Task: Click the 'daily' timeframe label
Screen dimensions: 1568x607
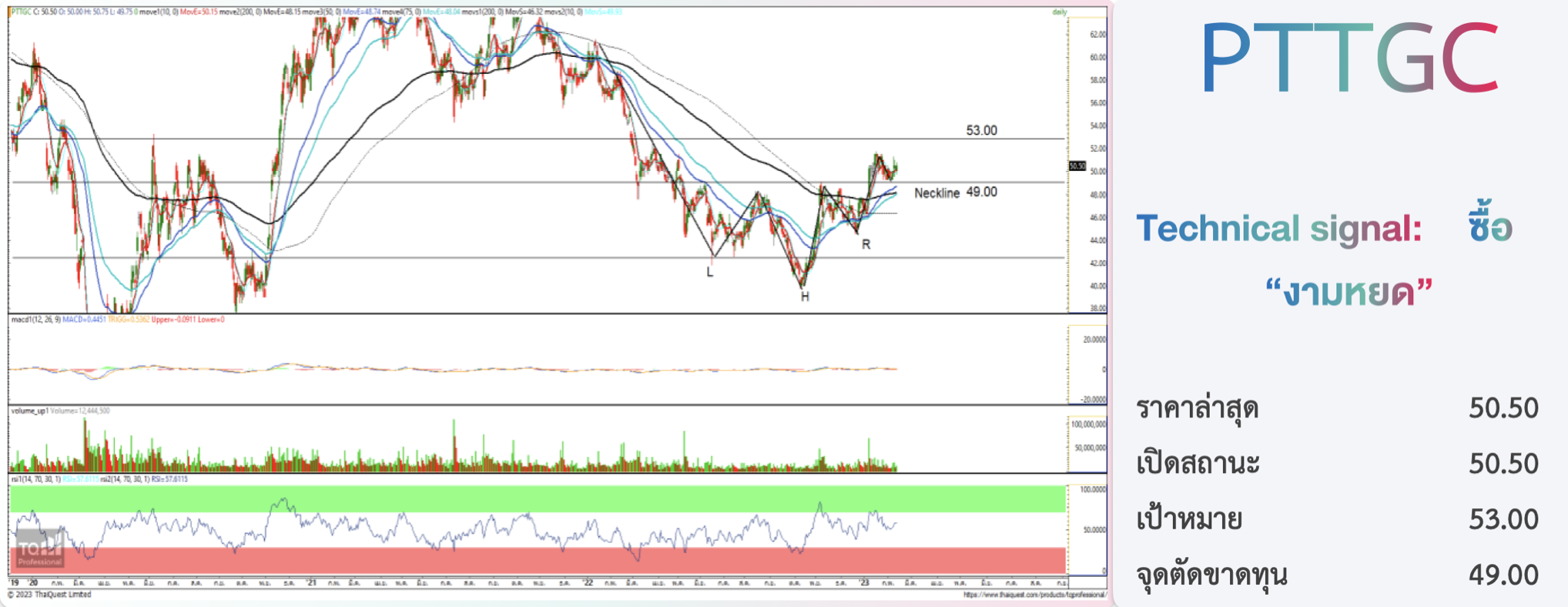Action: tap(1060, 12)
